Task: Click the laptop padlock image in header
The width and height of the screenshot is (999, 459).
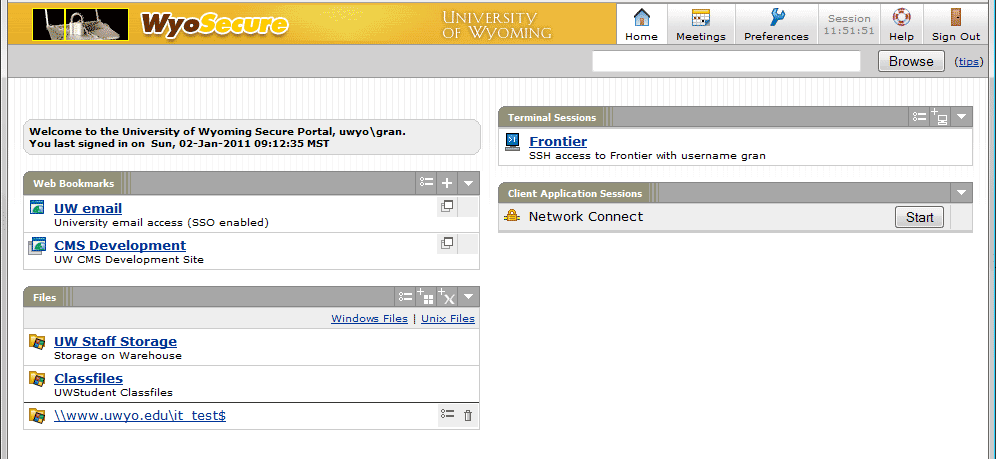Action: point(80,24)
